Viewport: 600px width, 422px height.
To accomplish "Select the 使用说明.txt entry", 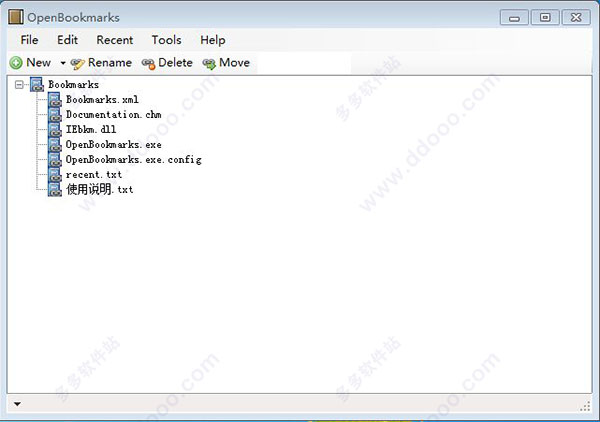I will coord(99,189).
